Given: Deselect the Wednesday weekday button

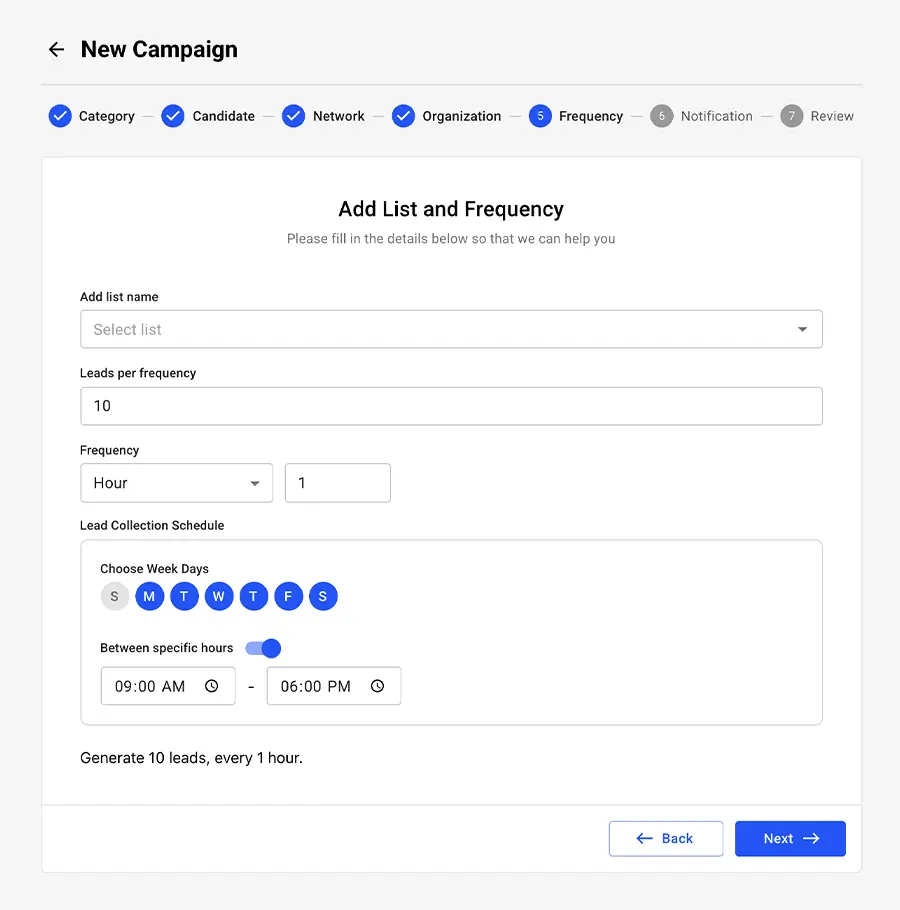Looking at the screenshot, I should pyautogui.click(x=219, y=596).
